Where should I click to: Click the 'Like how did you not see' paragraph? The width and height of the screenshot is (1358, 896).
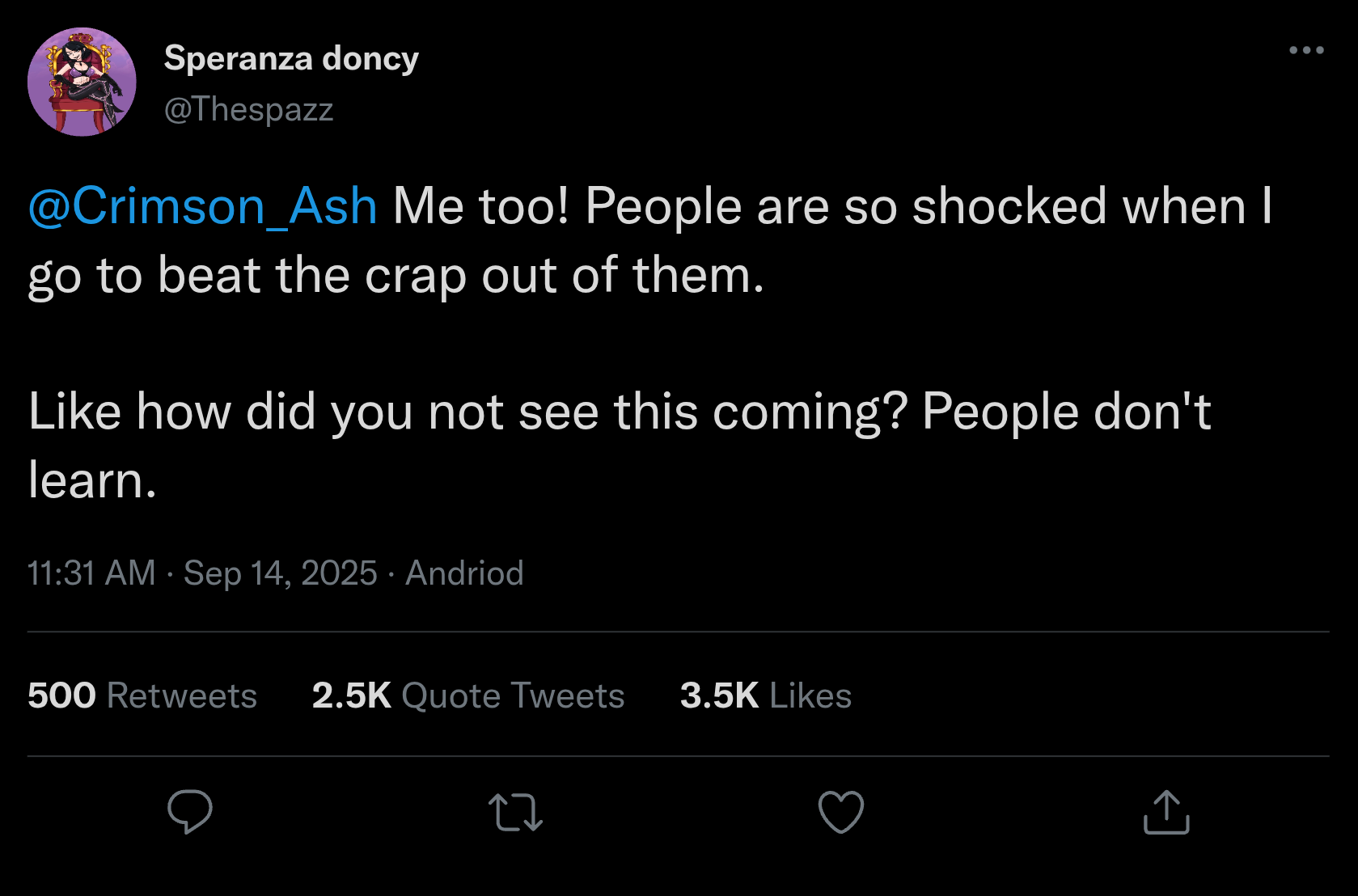click(469, 412)
